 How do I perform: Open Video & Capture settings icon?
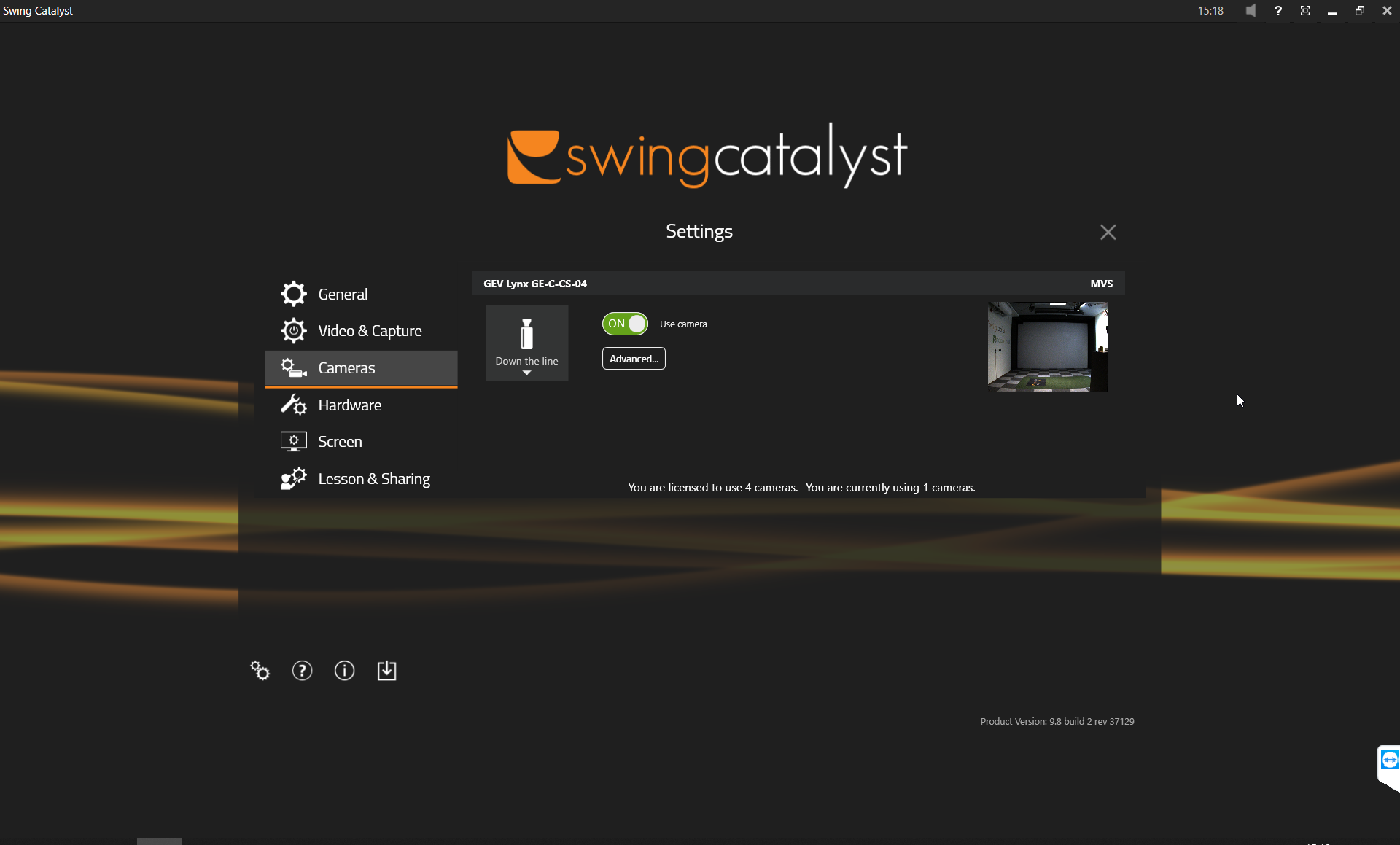coord(293,330)
